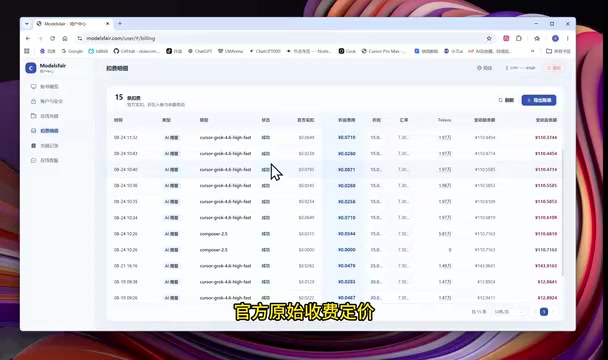The width and height of the screenshot is (608, 360).
Task: Click the 08-21 16:16 time cell
Action: tap(126, 266)
